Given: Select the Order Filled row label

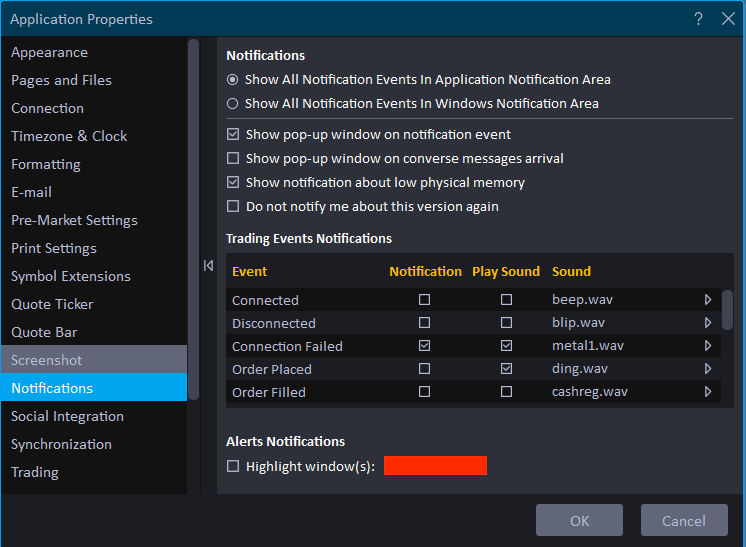Looking at the screenshot, I should [x=269, y=392].
